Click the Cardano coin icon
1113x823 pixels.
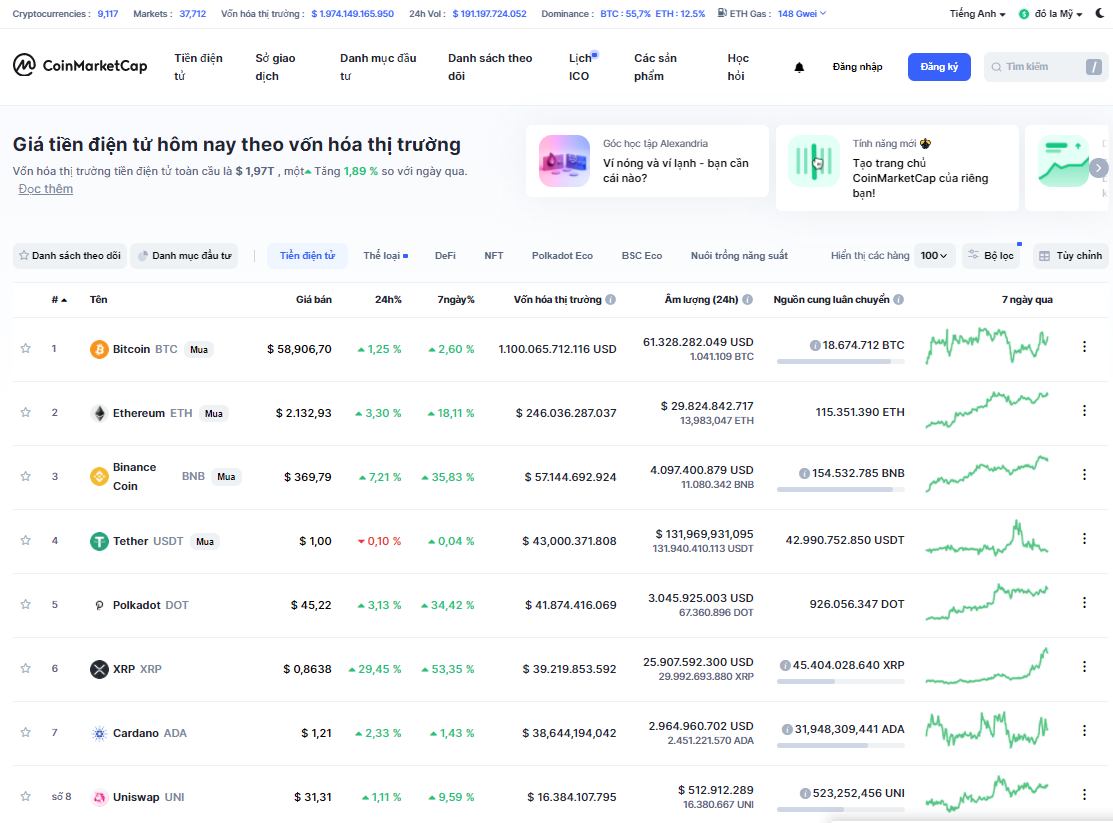[99, 733]
